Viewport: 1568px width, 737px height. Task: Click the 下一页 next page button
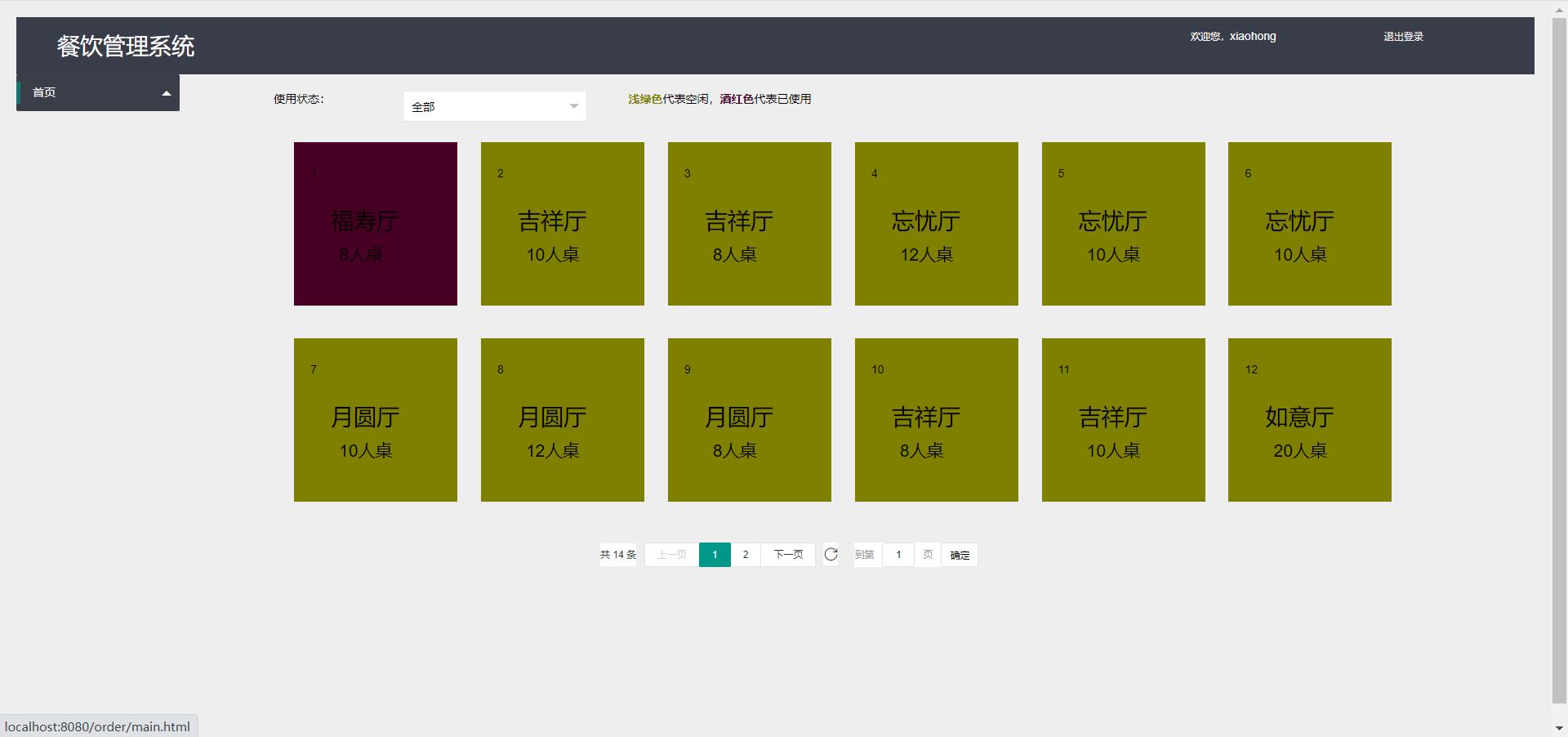(788, 555)
